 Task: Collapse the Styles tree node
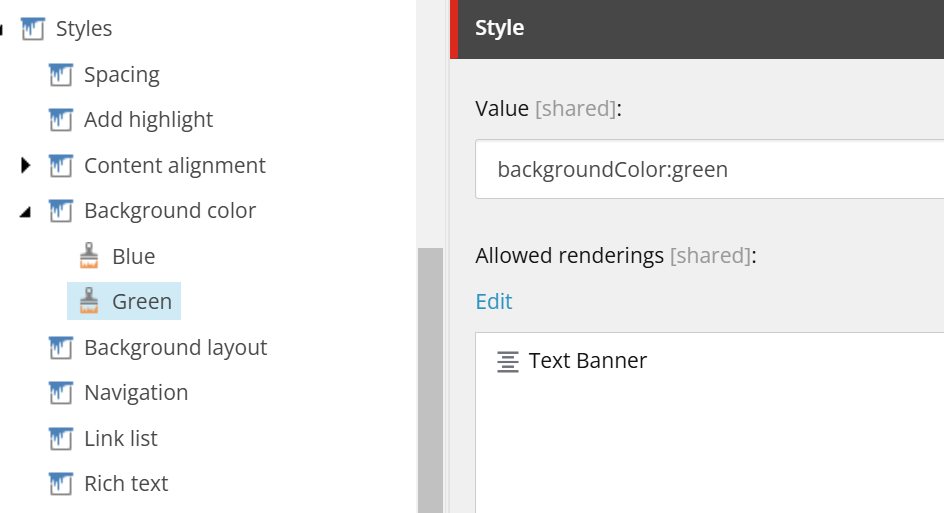(3, 30)
